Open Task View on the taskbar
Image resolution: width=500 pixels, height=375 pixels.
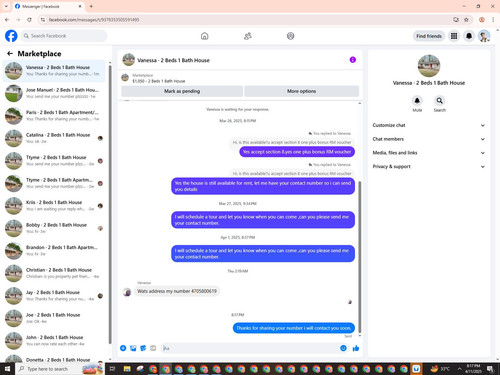[x=113, y=369]
